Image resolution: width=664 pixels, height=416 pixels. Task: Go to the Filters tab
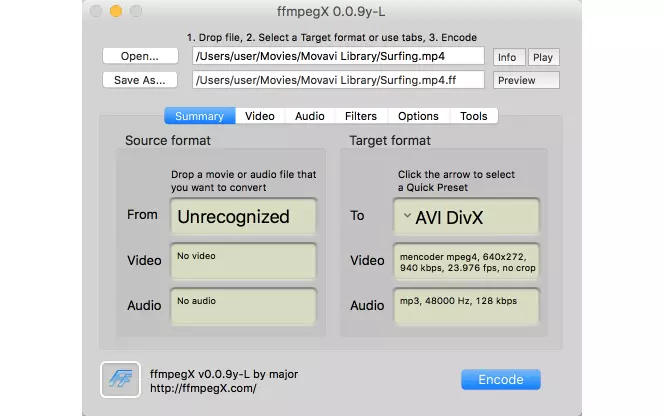click(x=361, y=116)
